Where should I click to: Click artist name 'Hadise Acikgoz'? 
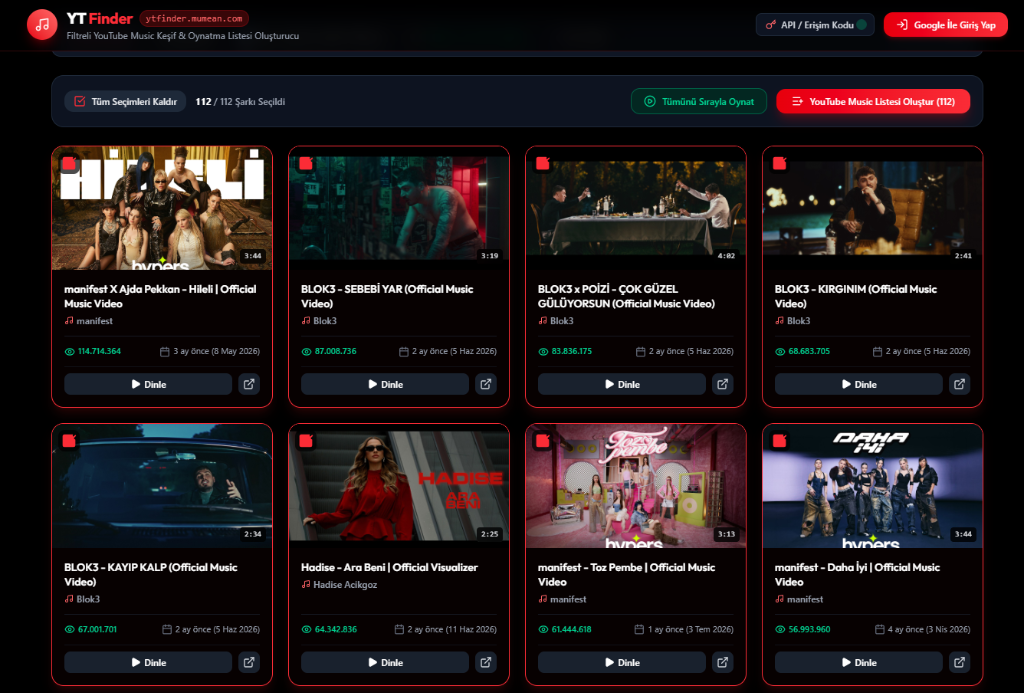pos(345,585)
